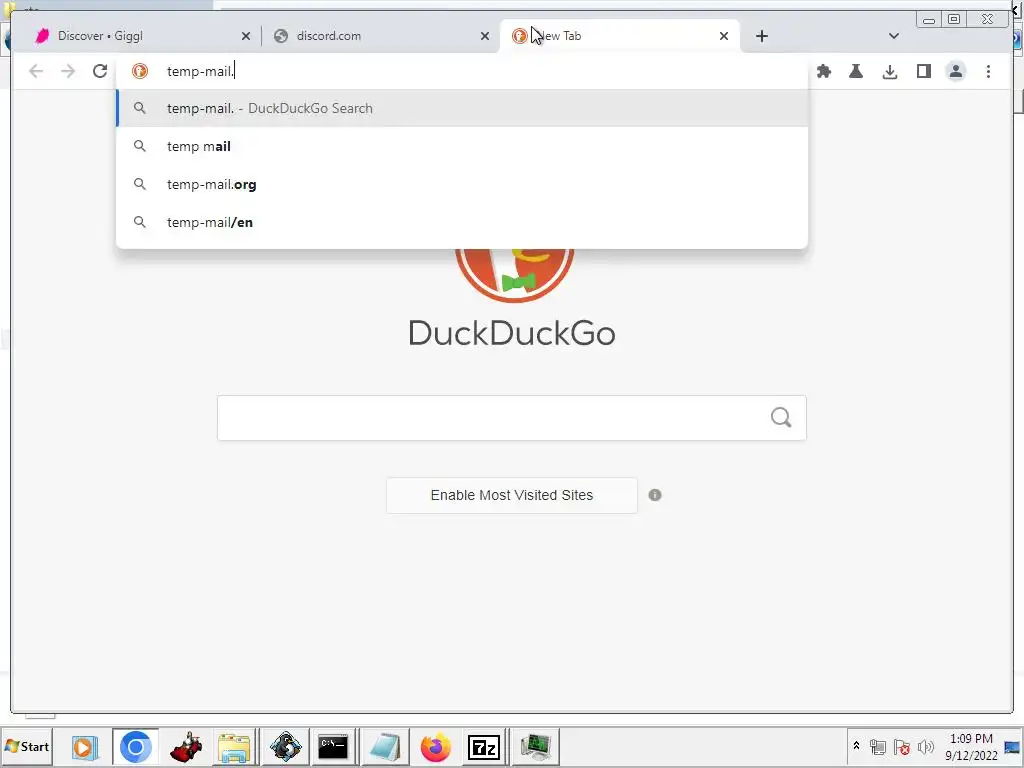Open the media player taskbar icon
The width and height of the screenshot is (1024, 768).
(x=85, y=746)
